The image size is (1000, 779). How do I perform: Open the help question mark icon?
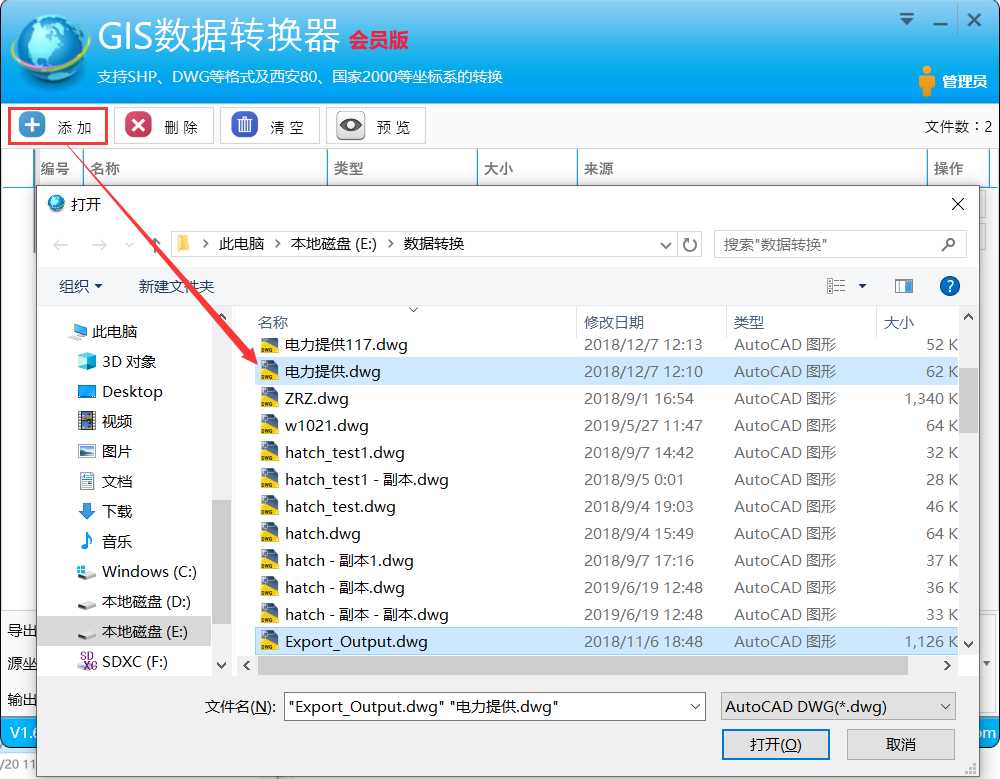tap(949, 286)
